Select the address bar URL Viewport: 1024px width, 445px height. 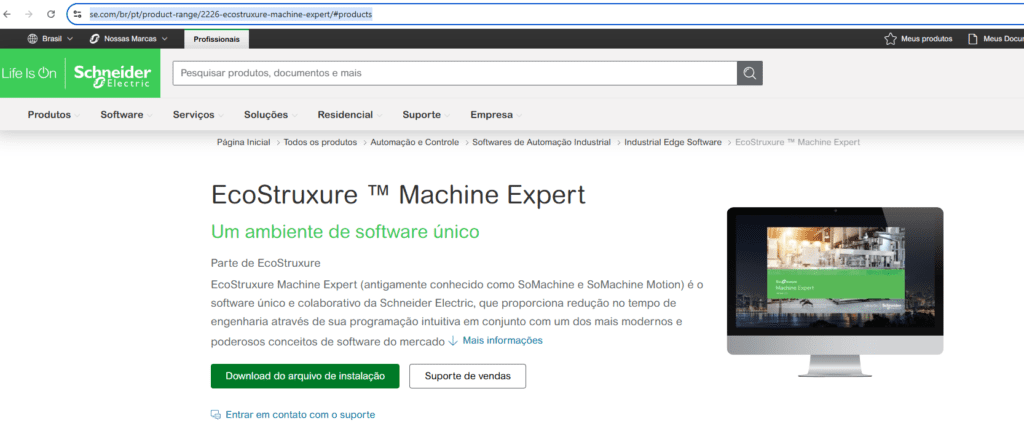click(x=231, y=14)
